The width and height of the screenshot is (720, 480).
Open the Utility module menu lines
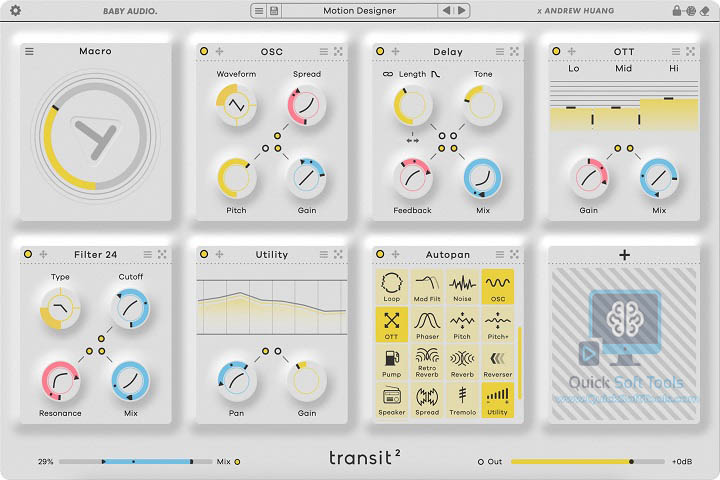coord(324,254)
